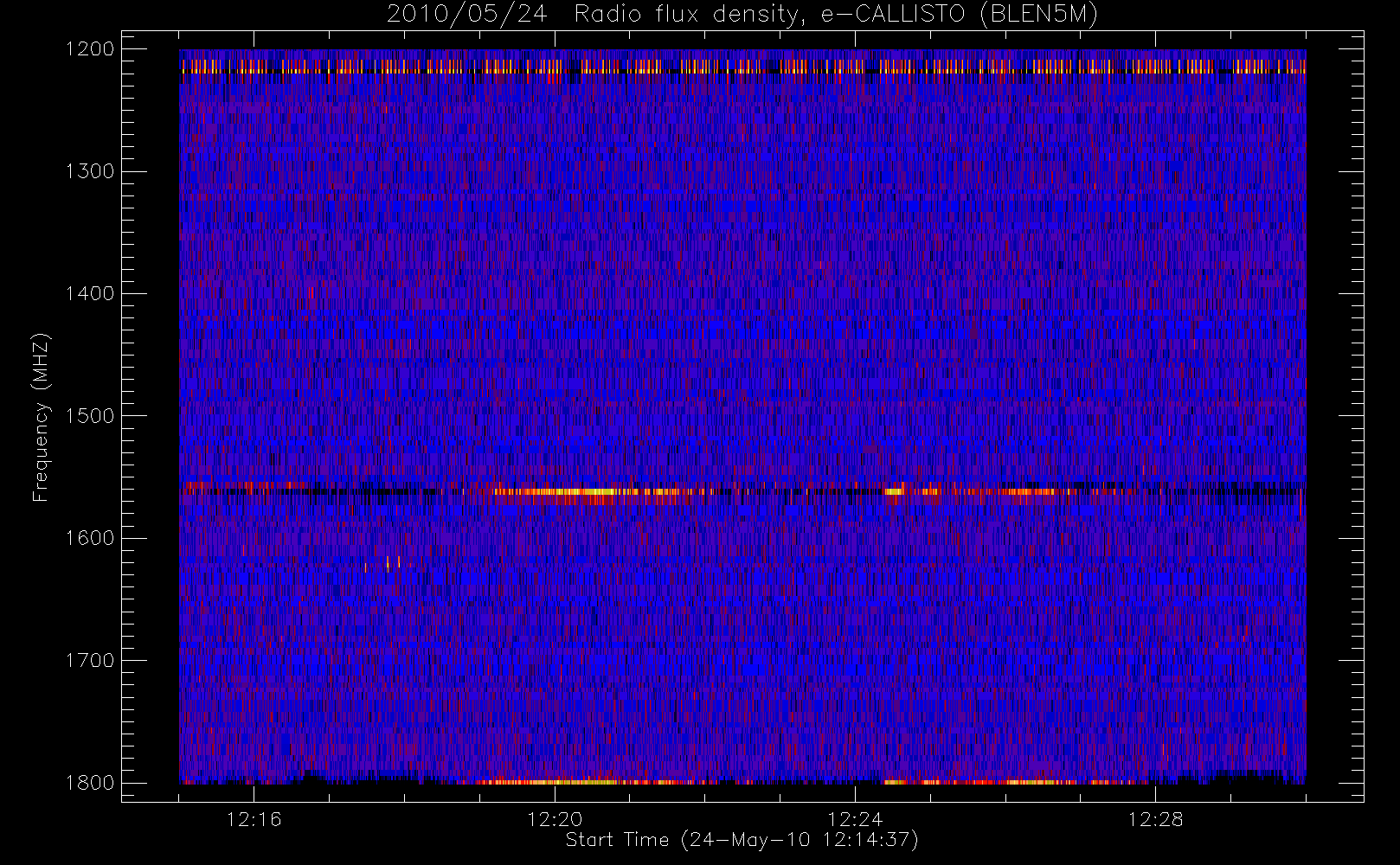Click the 1300 frequency tick label
Viewport: 1400px width, 865px height.
click(90, 171)
